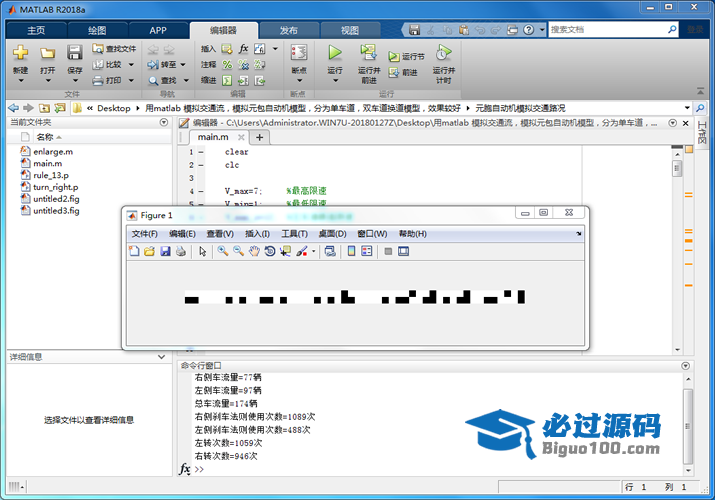715x500 pixels.
Task: Click the Breakpoints icon
Action: click(299, 52)
